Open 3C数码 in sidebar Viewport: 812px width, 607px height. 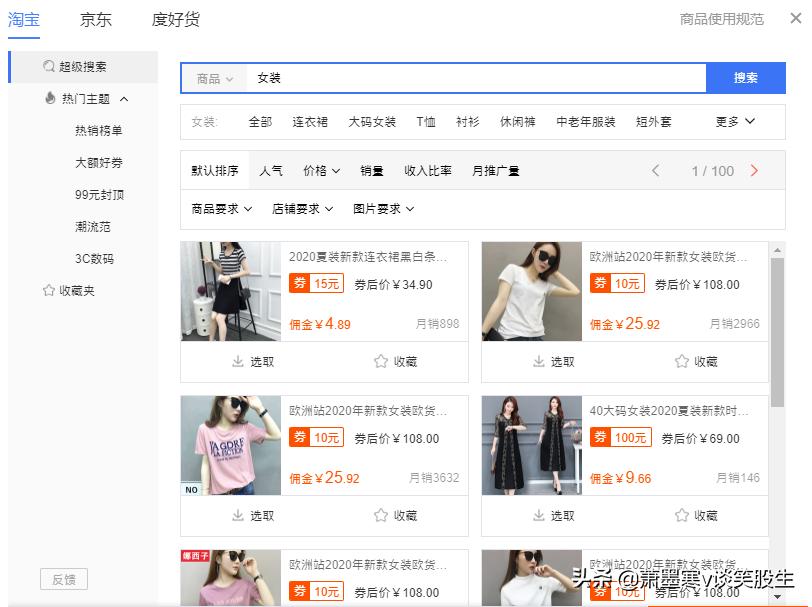point(94,258)
